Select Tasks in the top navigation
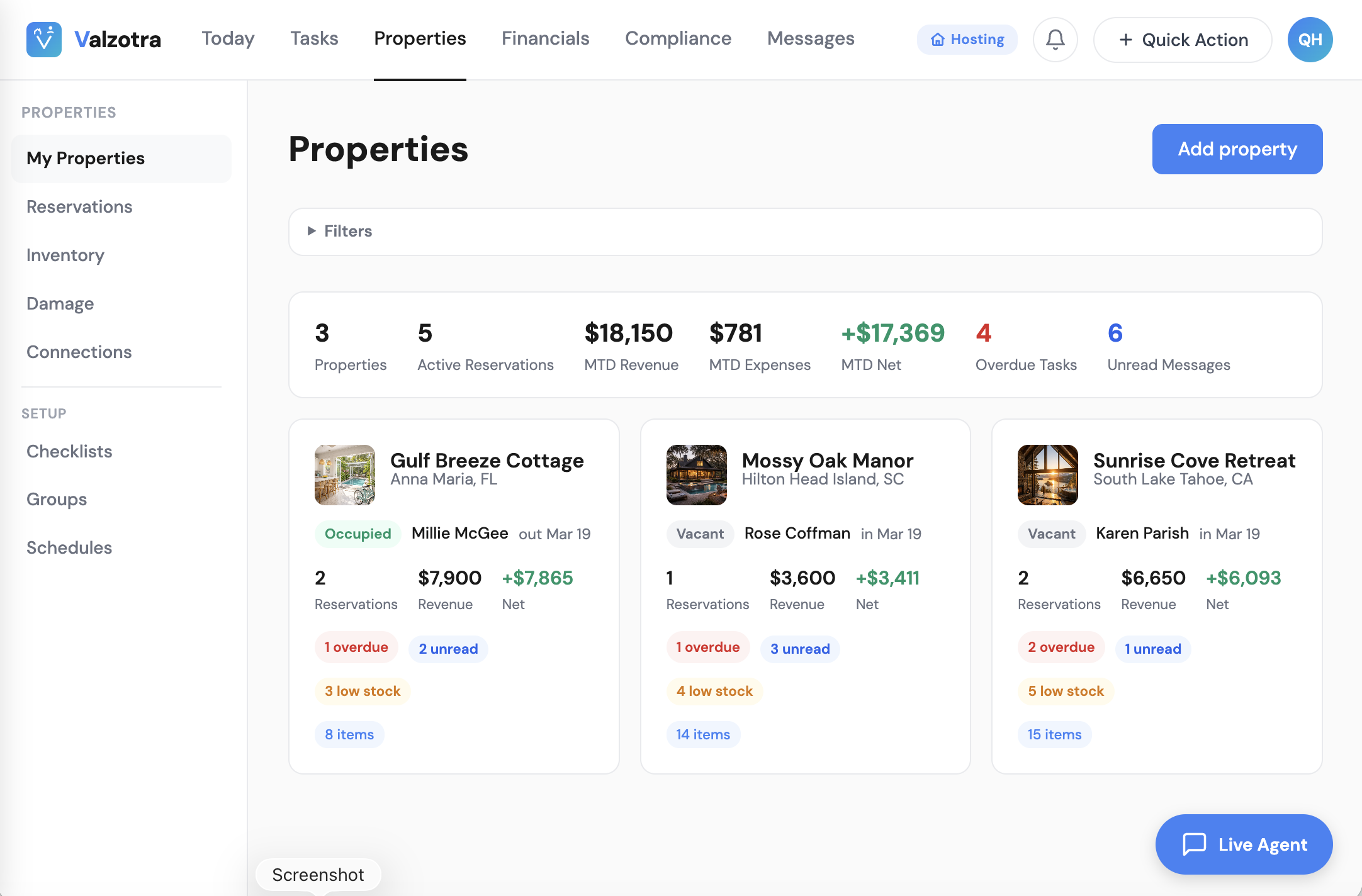Image resolution: width=1362 pixels, height=896 pixels. pos(314,38)
